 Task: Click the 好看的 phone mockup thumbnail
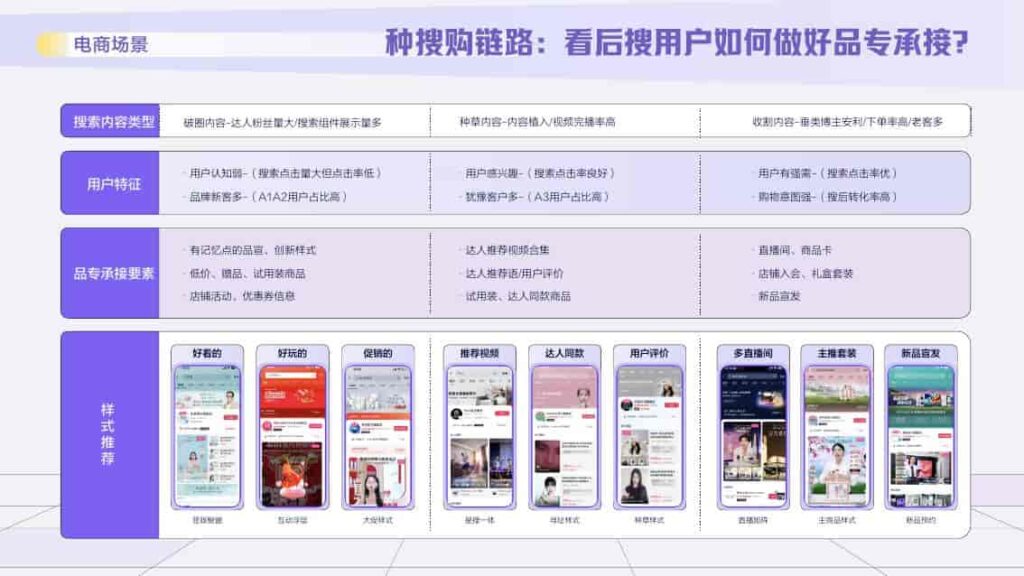point(207,436)
